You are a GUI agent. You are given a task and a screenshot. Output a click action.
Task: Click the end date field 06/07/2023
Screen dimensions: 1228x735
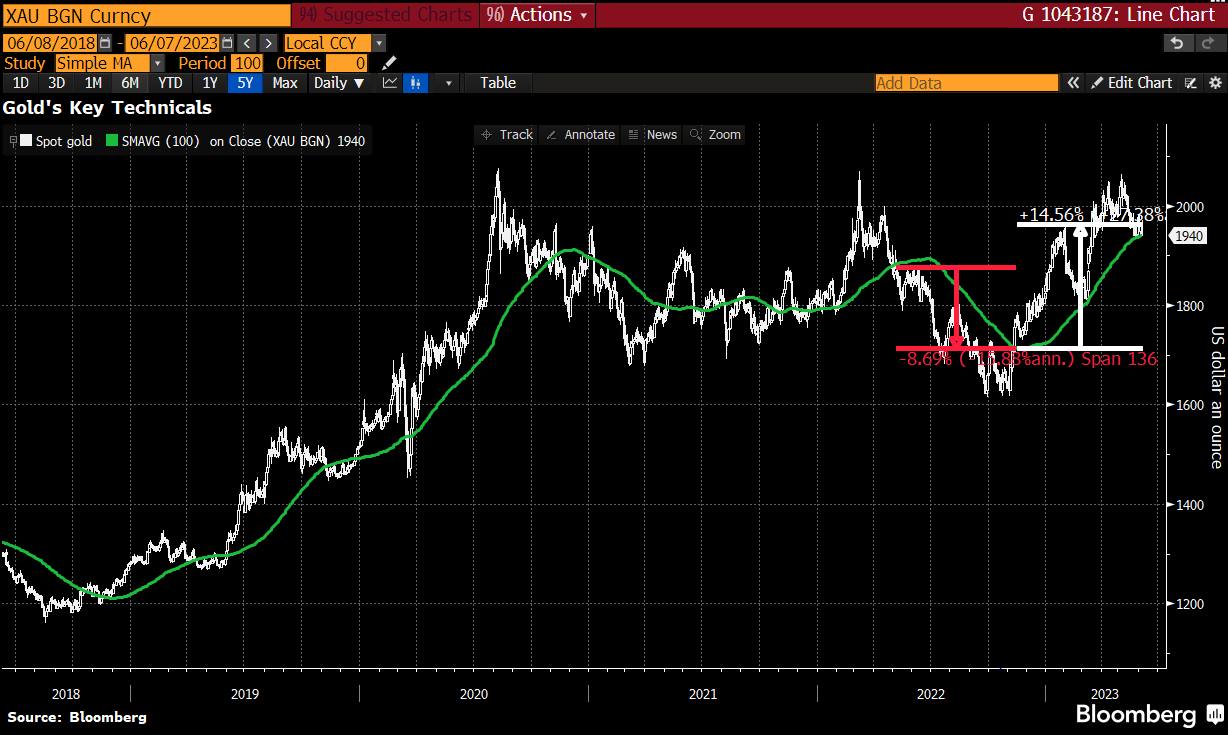point(172,43)
